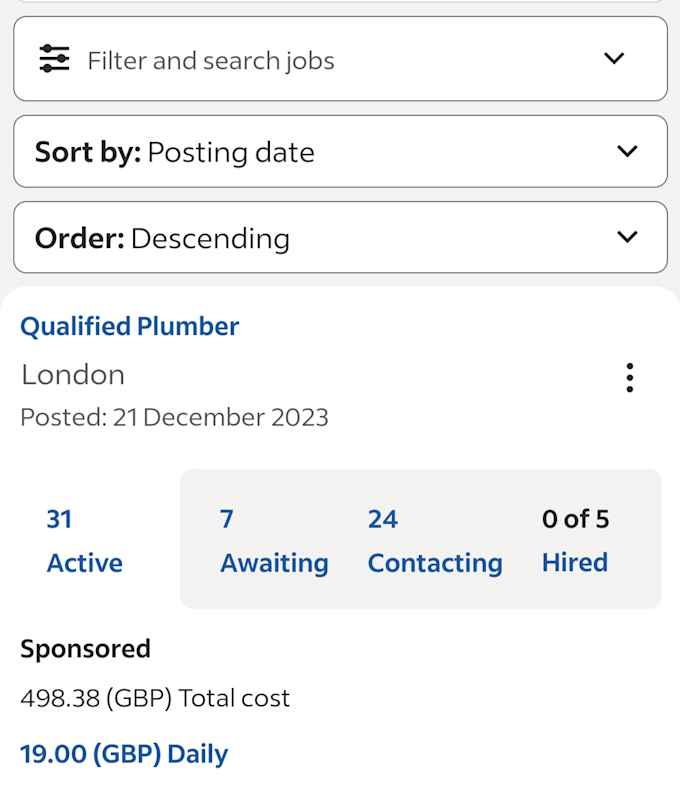This screenshot has height=798, width=680.
Task: Open the Sort by Posting date dropdown
Action: 341,152
